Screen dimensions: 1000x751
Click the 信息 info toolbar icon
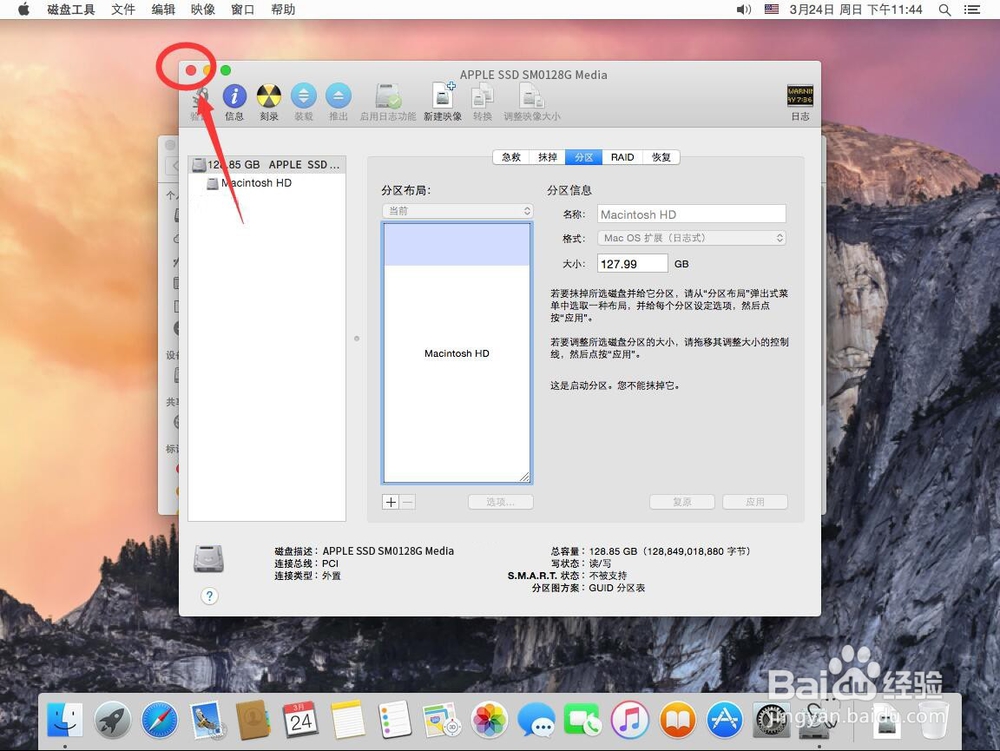click(234, 97)
